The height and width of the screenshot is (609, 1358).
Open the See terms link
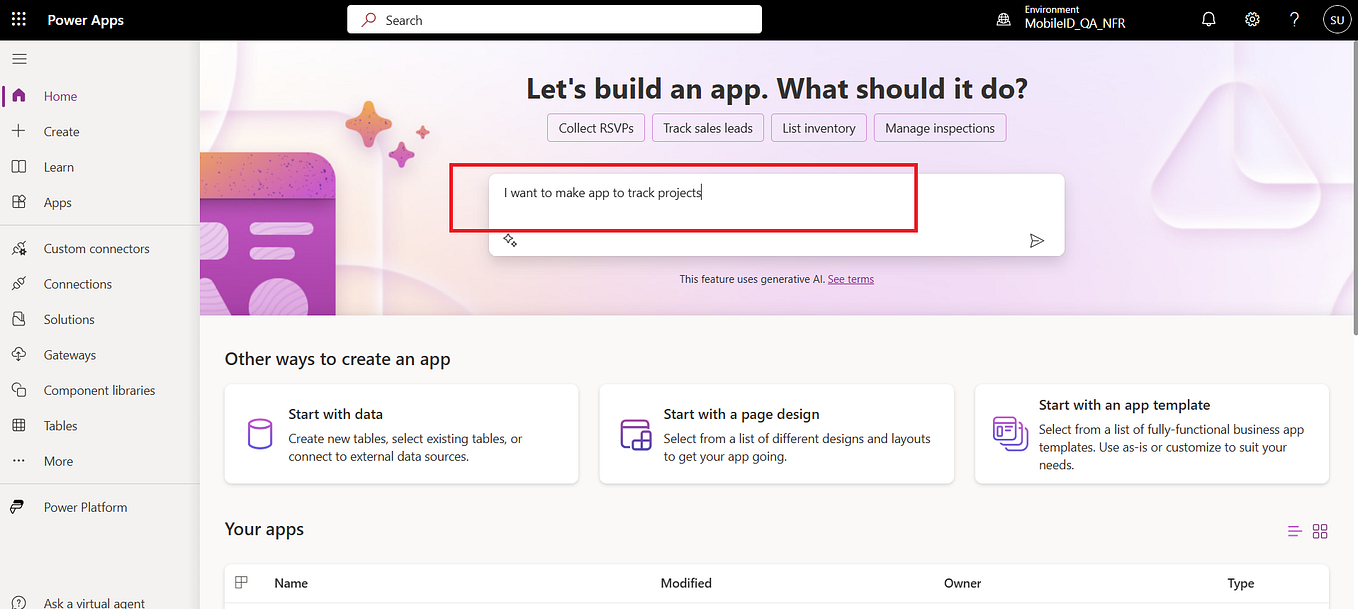coord(850,279)
